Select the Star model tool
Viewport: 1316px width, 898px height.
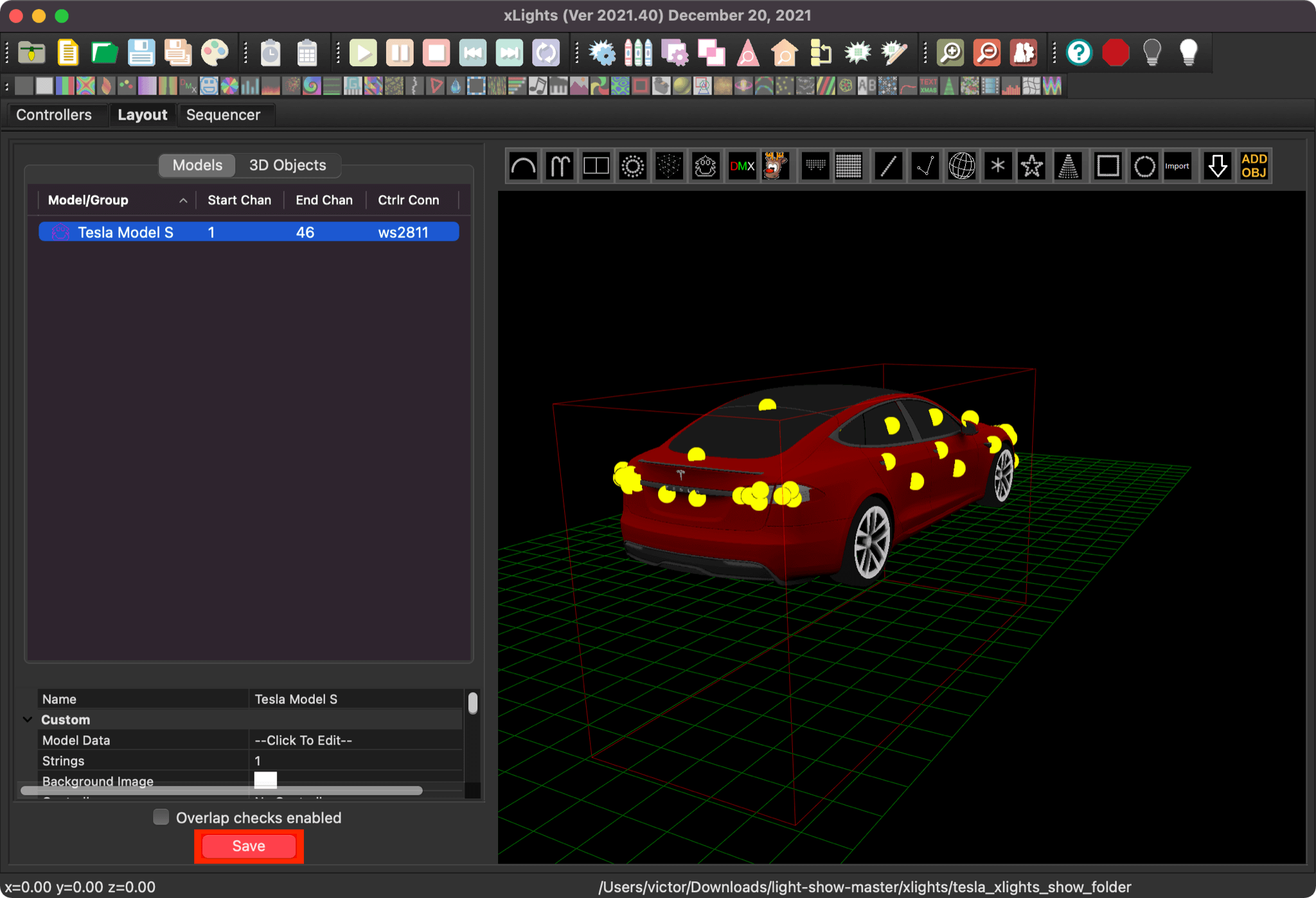point(1032,166)
